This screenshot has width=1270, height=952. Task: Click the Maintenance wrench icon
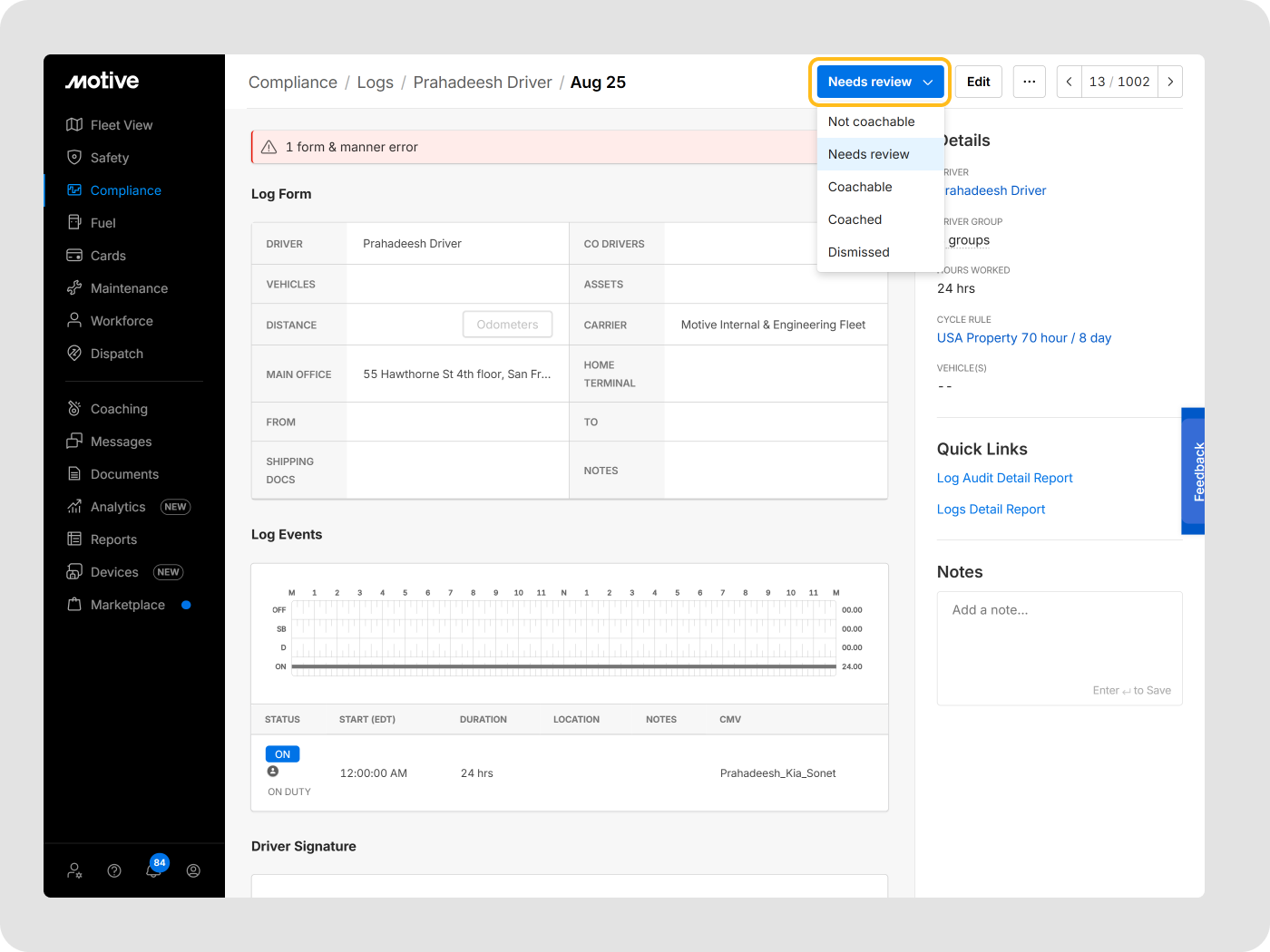(x=74, y=288)
